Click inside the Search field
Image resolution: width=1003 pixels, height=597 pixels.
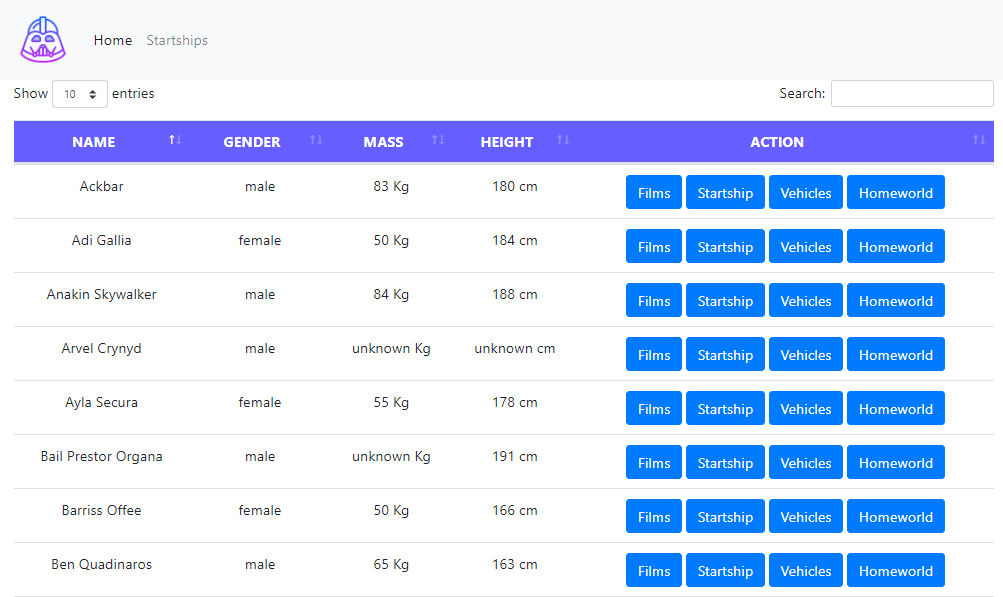911,93
